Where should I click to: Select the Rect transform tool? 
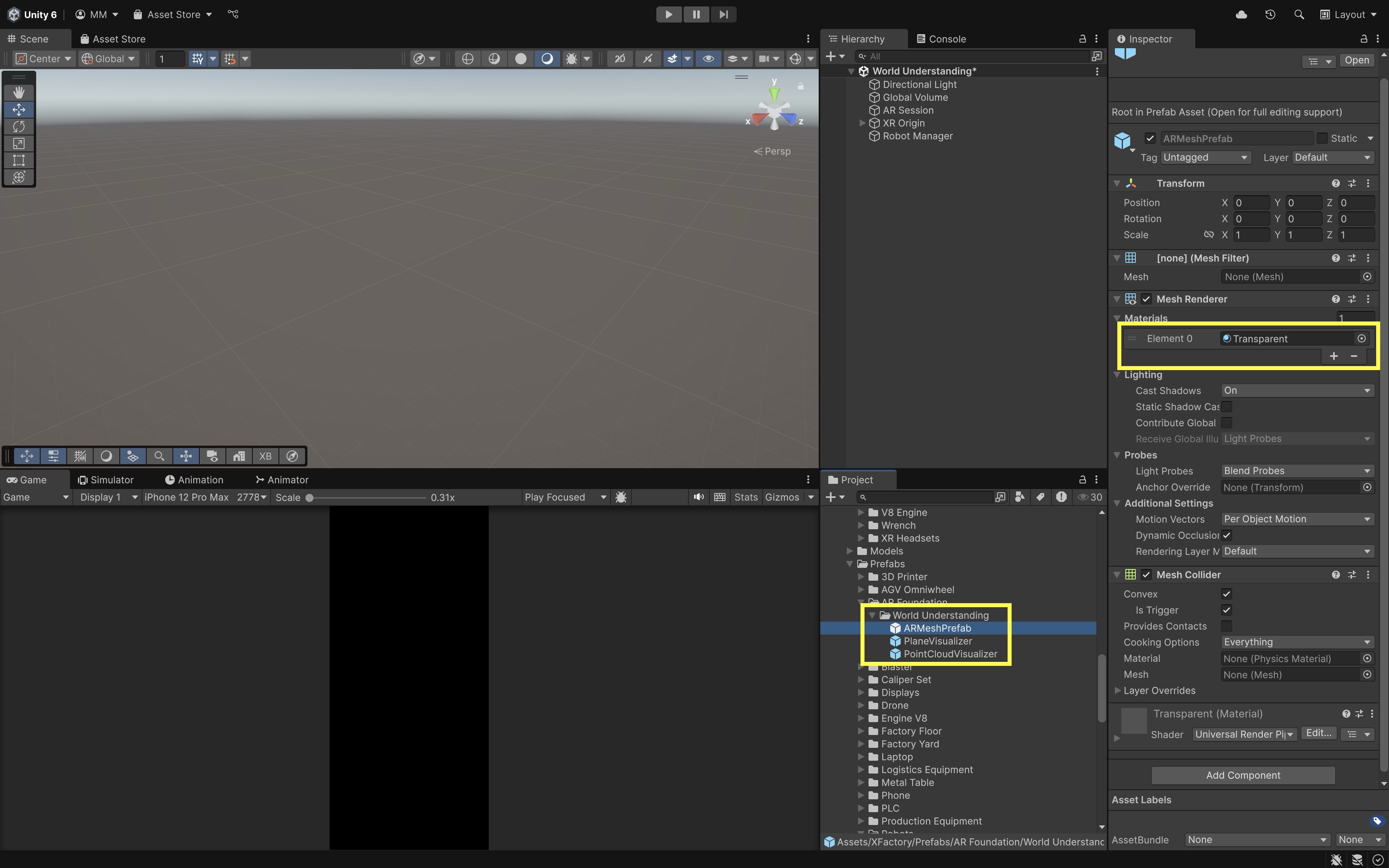(x=19, y=160)
